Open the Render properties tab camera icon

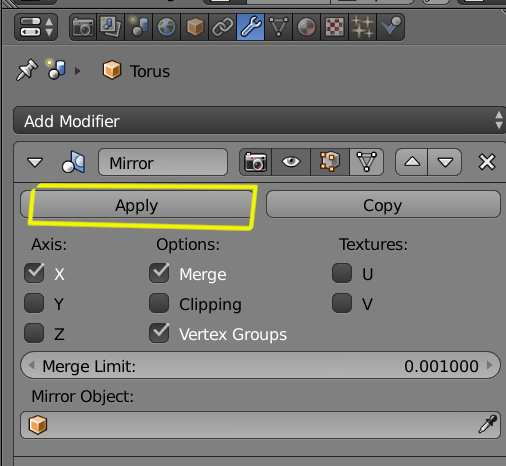click(x=83, y=27)
